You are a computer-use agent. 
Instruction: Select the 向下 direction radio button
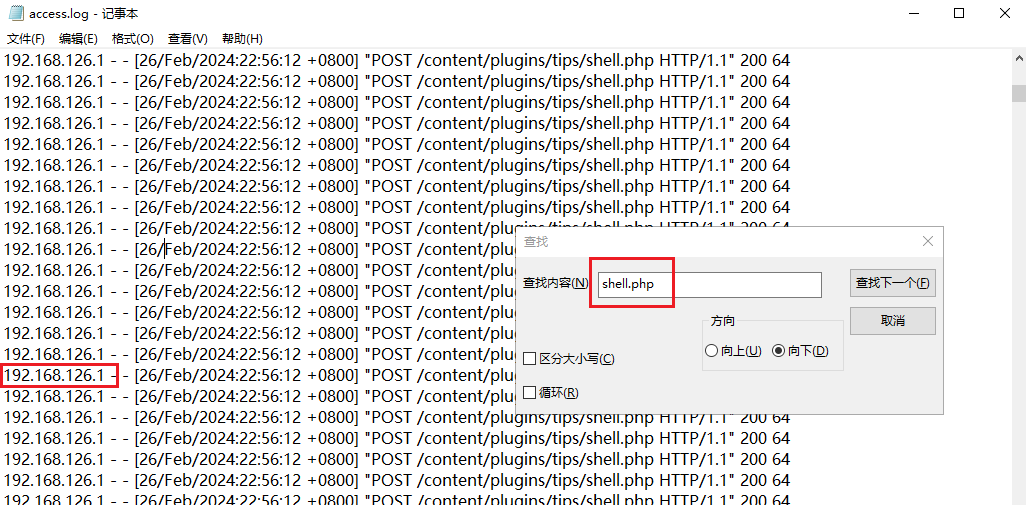coord(778,351)
